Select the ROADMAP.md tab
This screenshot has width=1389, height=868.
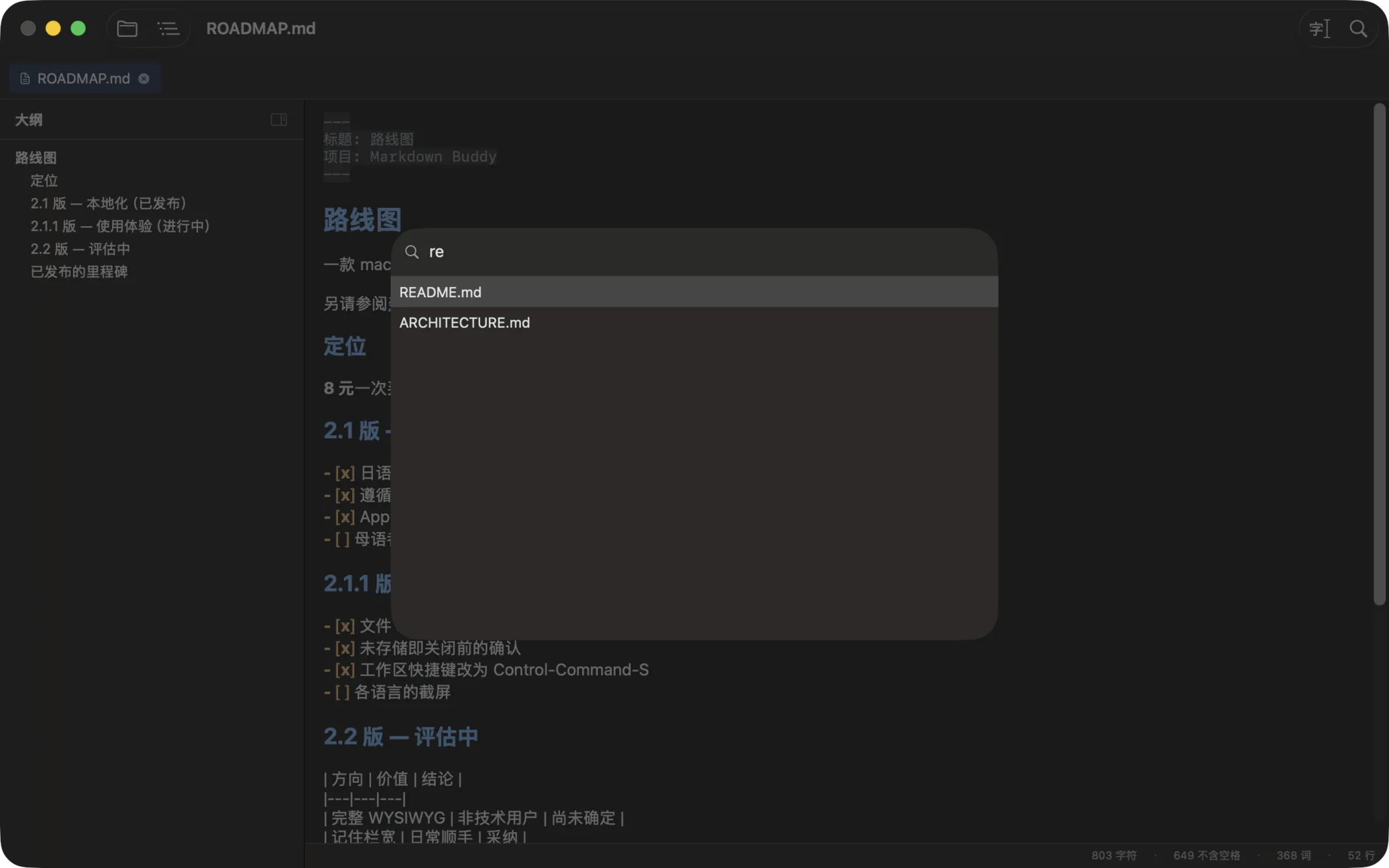click(85, 79)
